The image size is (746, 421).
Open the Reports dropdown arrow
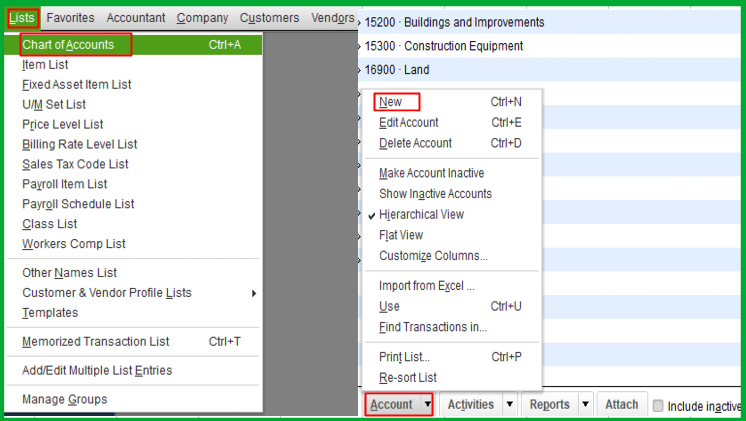586,405
